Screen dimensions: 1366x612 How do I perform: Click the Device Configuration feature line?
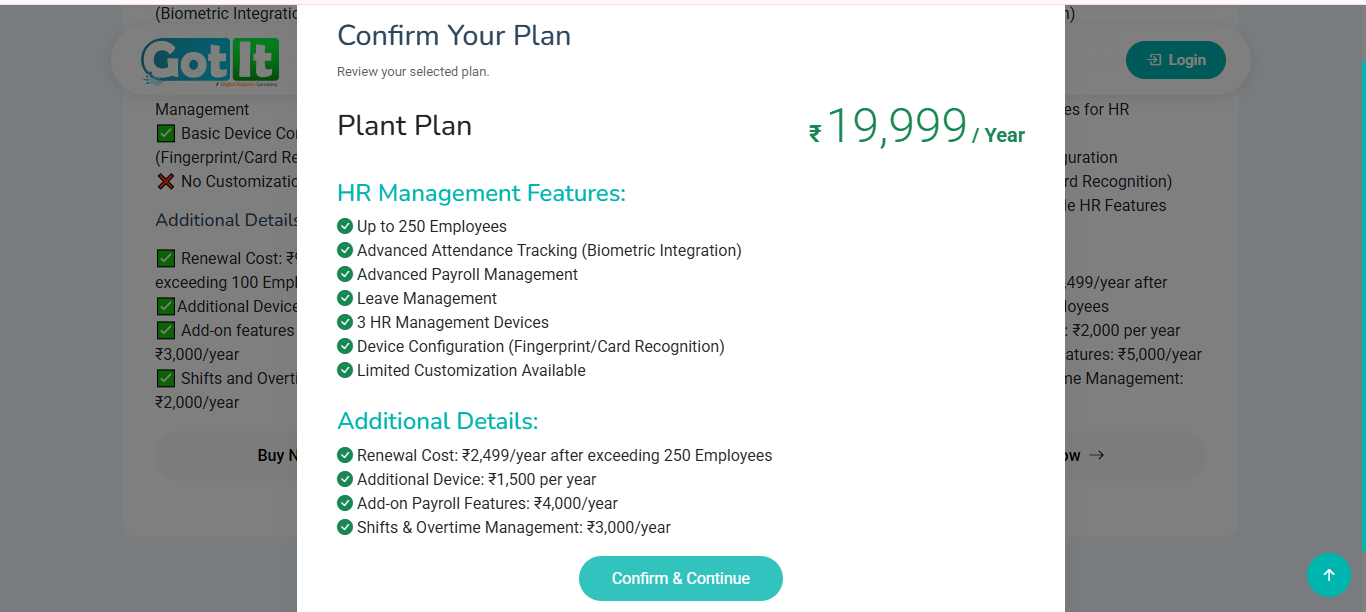point(540,346)
